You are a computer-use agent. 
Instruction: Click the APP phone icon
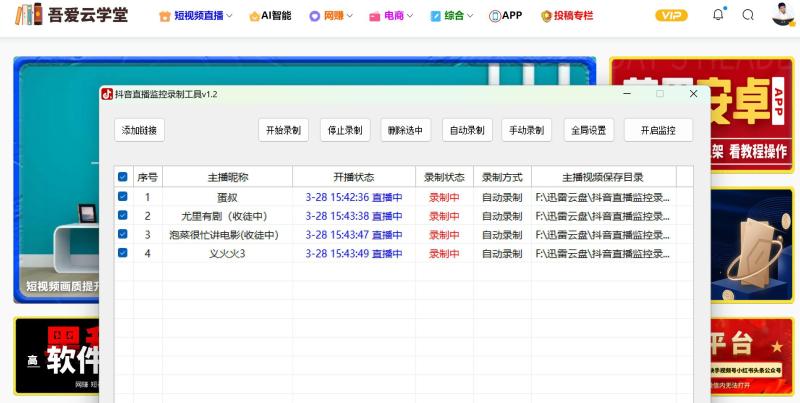pos(494,16)
